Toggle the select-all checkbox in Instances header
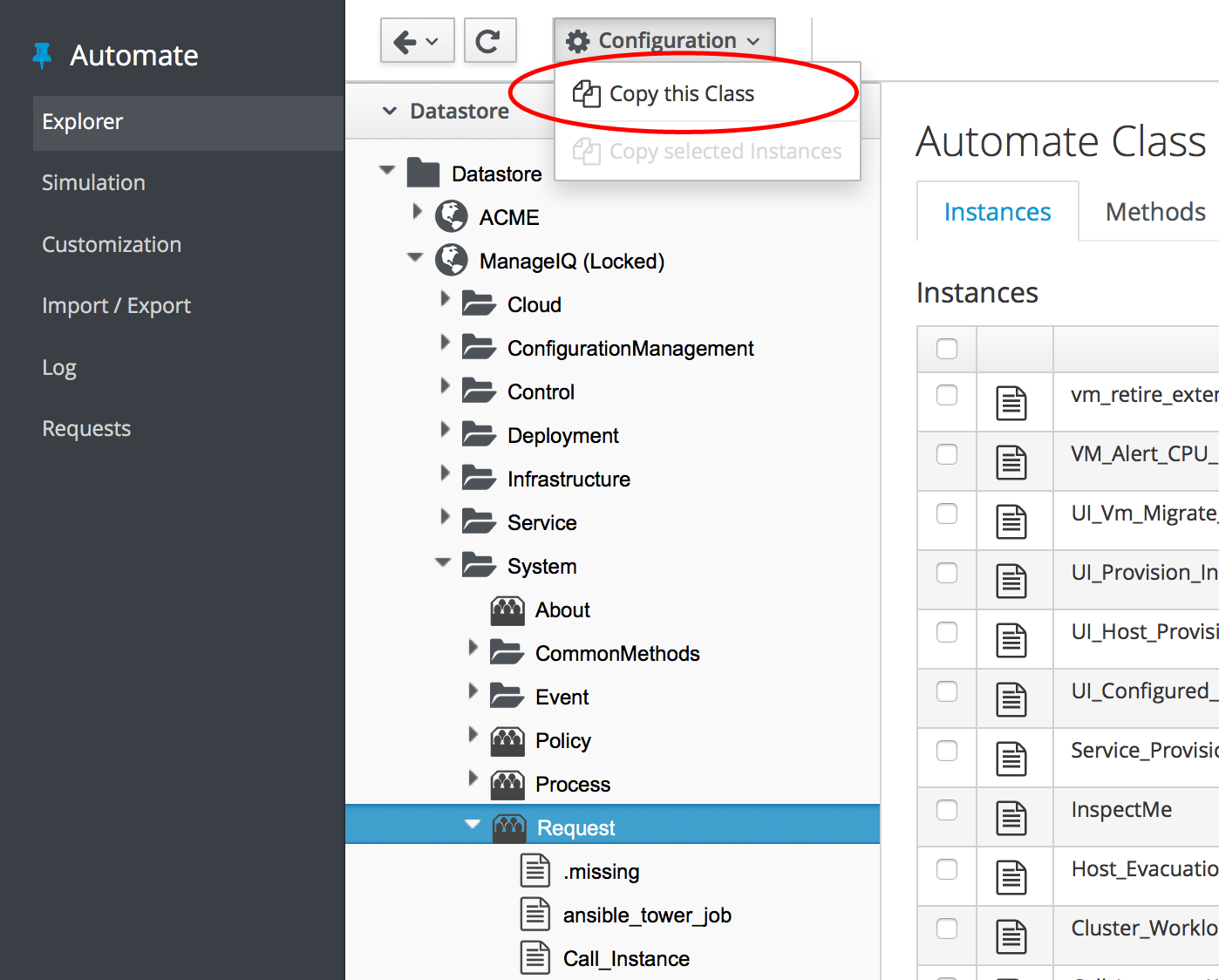This screenshot has height=980, width=1219. pyautogui.click(x=946, y=349)
